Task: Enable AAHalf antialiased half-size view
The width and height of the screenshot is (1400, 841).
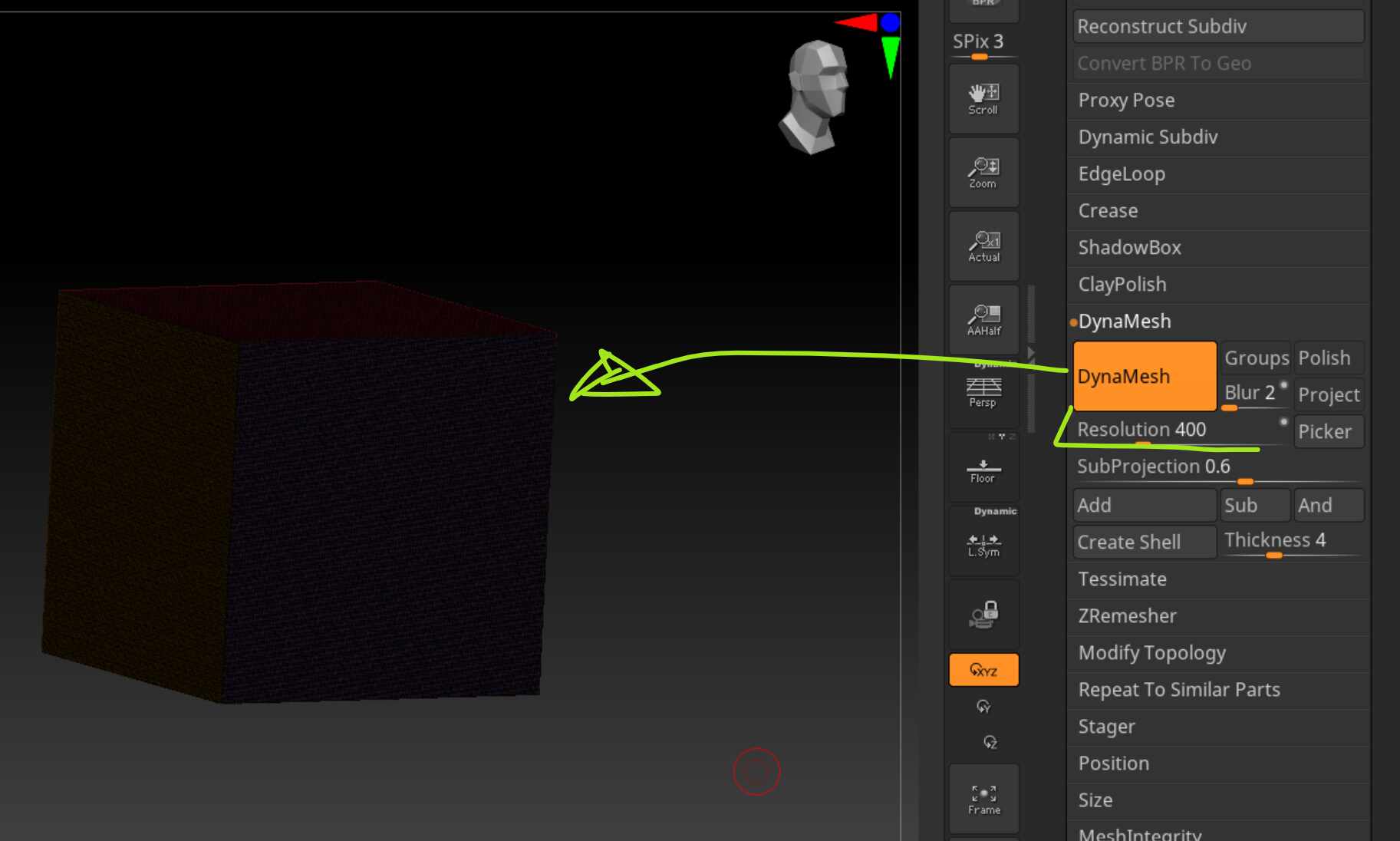Action: 983,320
